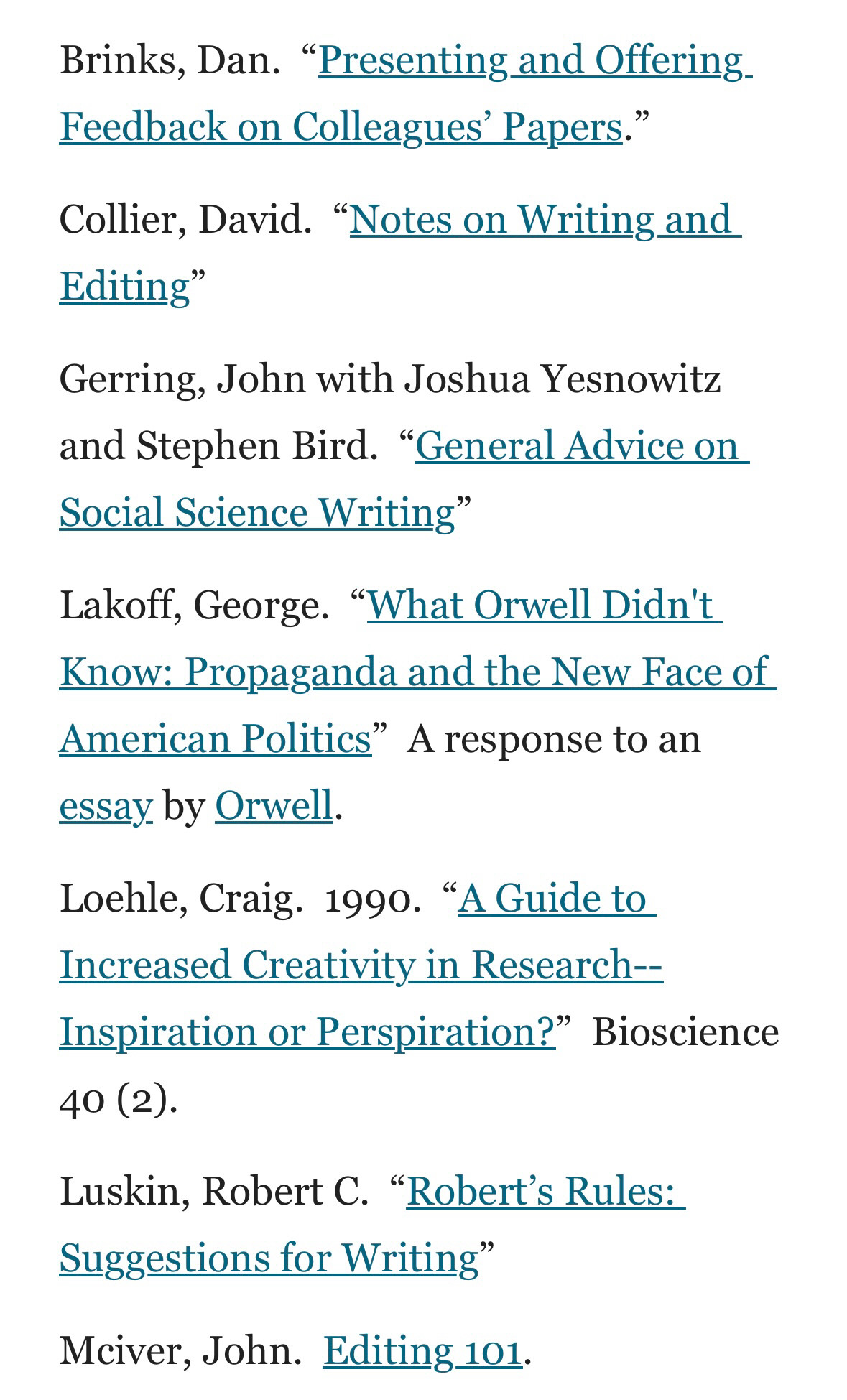Image resolution: width=847 pixels, height=1400 pixels.
Task: Click the "American Politics" link line
Action: pos(216,739)
